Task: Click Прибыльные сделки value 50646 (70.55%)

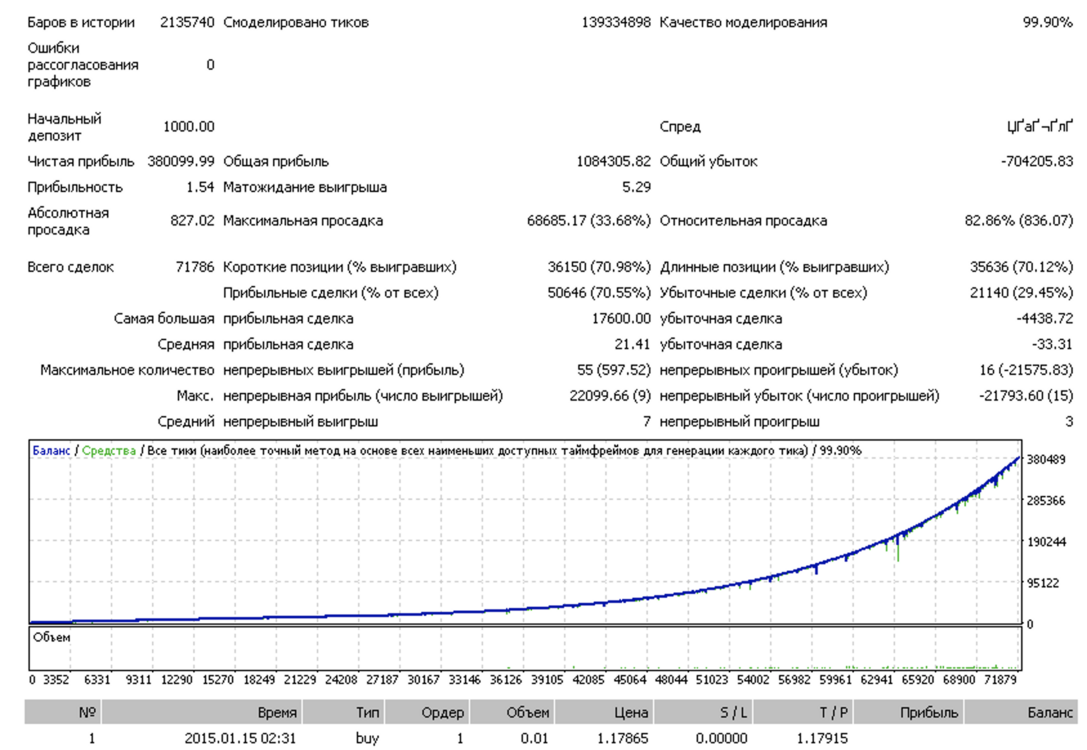Action: point(599,293)
